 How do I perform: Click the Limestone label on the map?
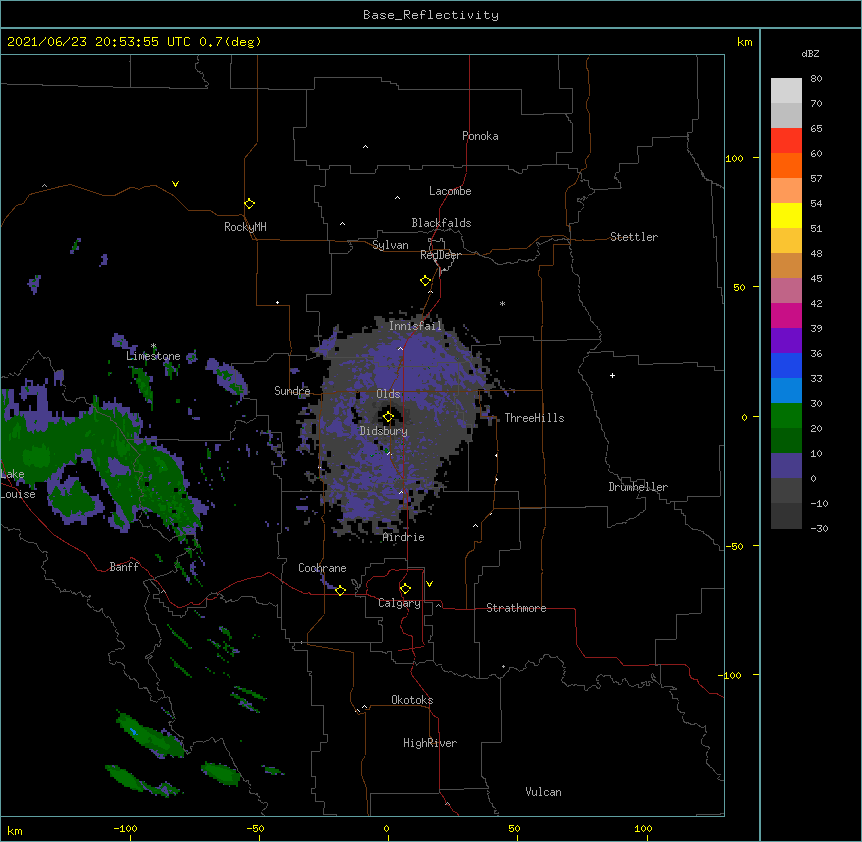tap(153, 356)
